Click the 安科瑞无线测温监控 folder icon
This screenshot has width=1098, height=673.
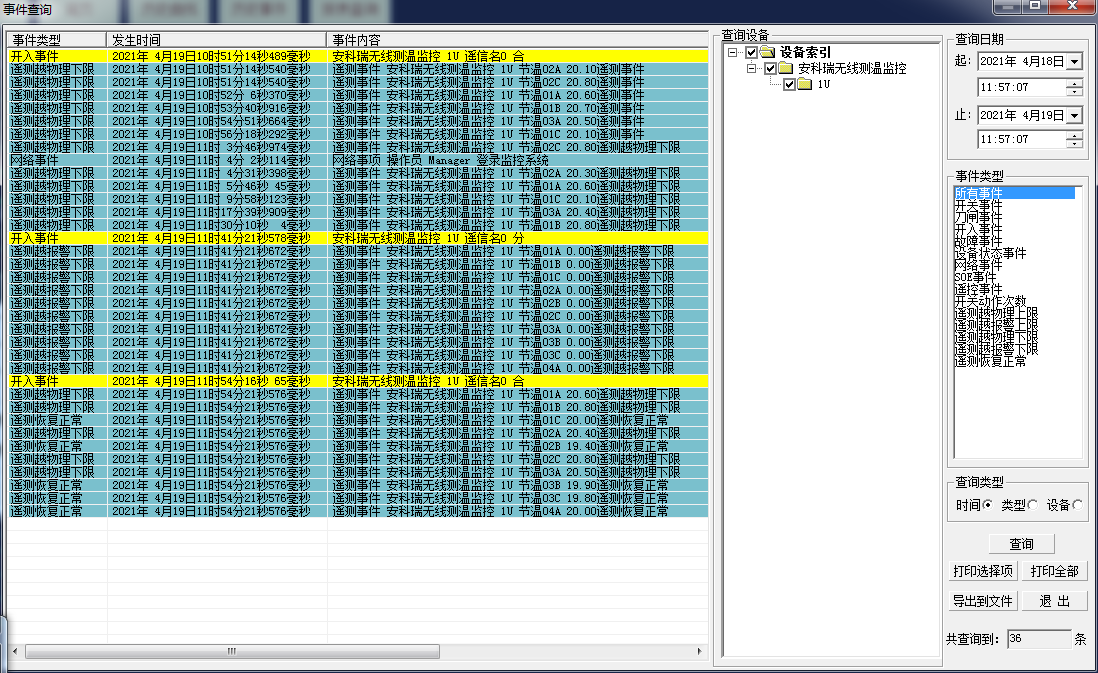tap(786, 68)
